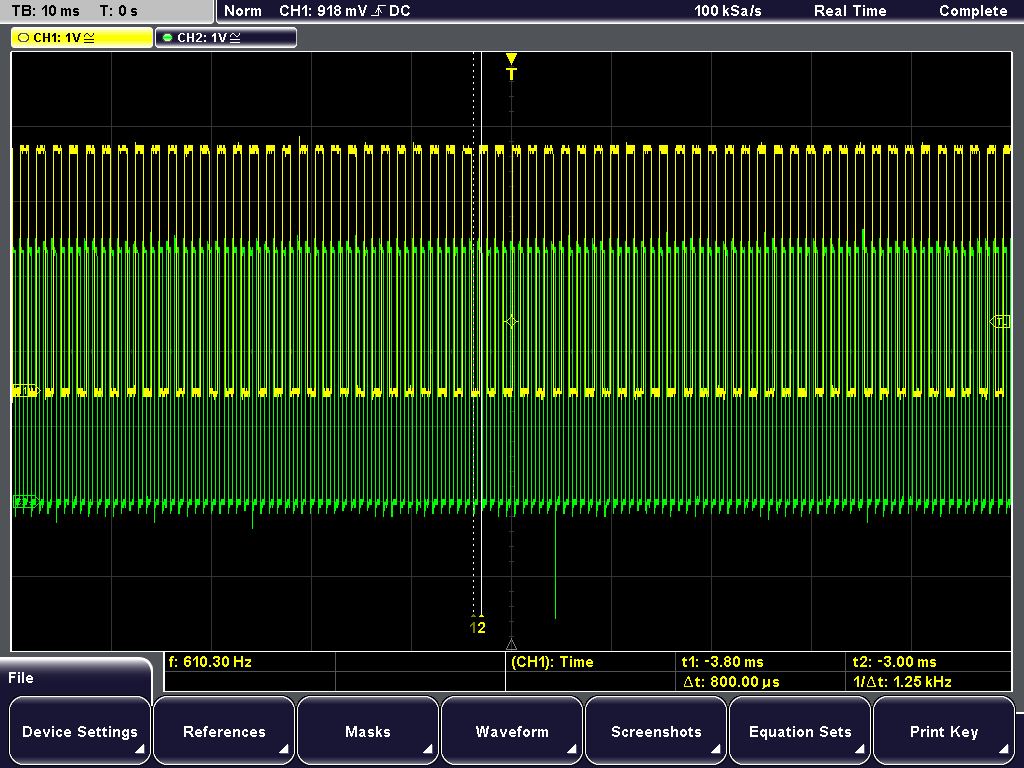Toggle the CH1 1V channel indicator
The width and height of the screenshot is (1024, 768).
(x=82, y=37)
